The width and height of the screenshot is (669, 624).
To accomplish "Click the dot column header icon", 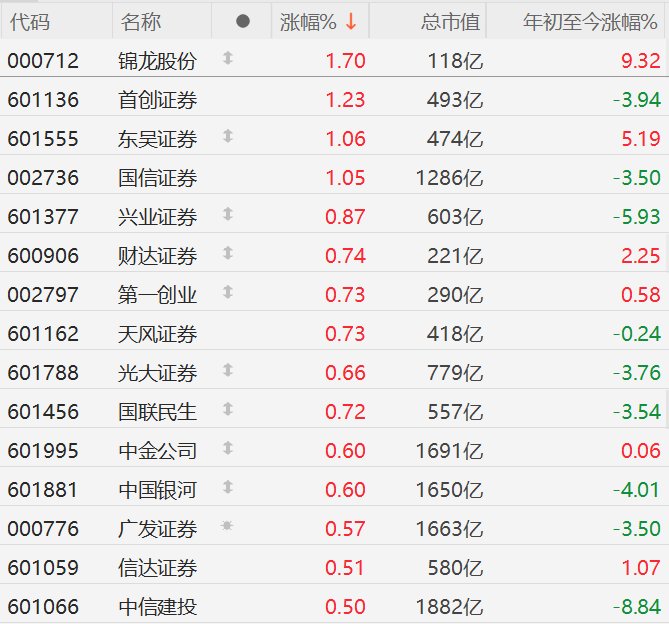I will coord(243,21).
